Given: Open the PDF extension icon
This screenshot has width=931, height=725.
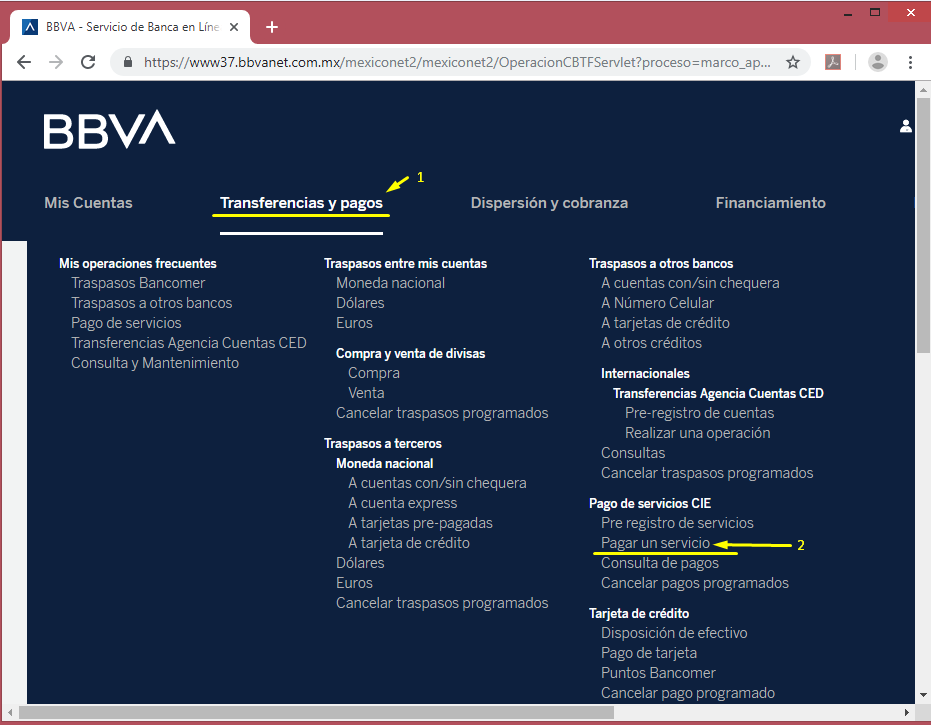Looking at the screenshot, I should (x=833, y=62).
